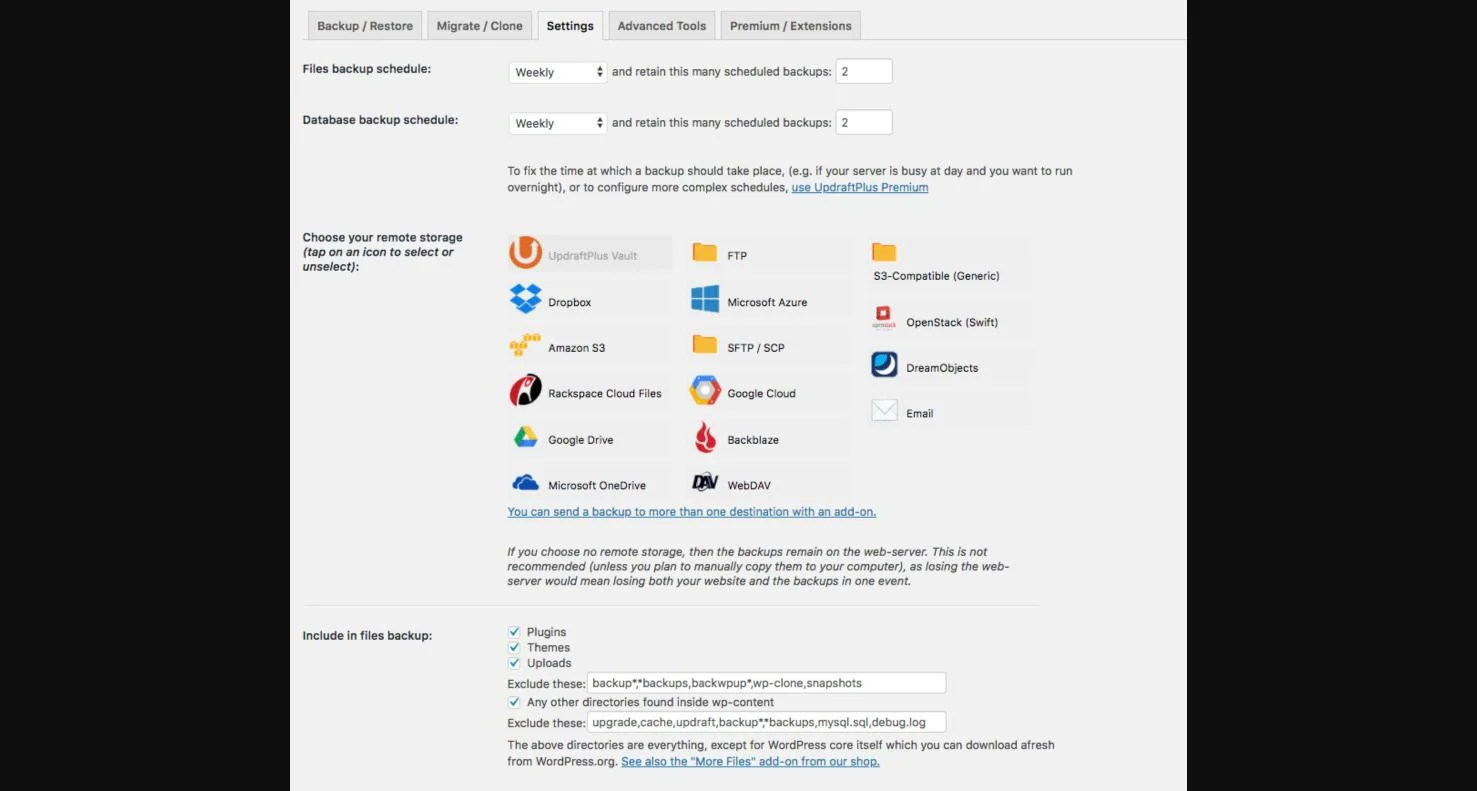The height and width of the screenshot is (791, 1477).
Task: Go to the Advanced Tools tab
Action: [x=662, y=26]
